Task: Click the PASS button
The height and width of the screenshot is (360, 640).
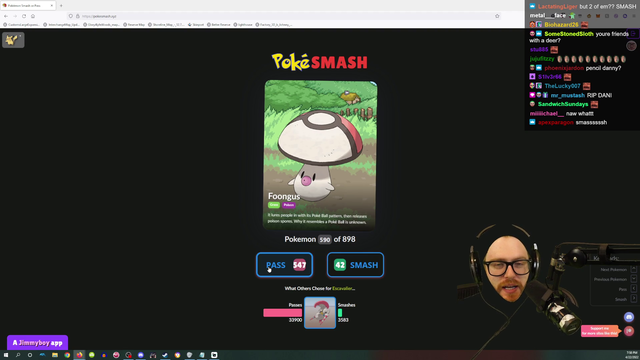Action: tap(284, 264)
